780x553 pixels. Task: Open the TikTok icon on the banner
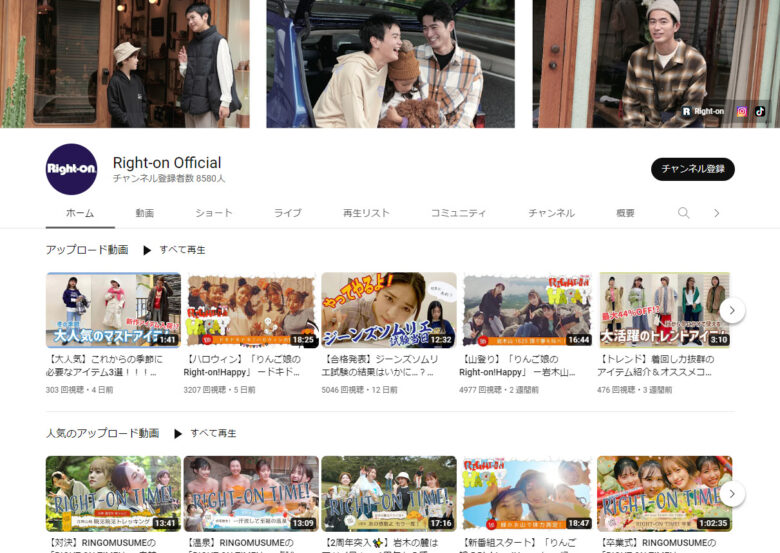(x=760, y=111)
